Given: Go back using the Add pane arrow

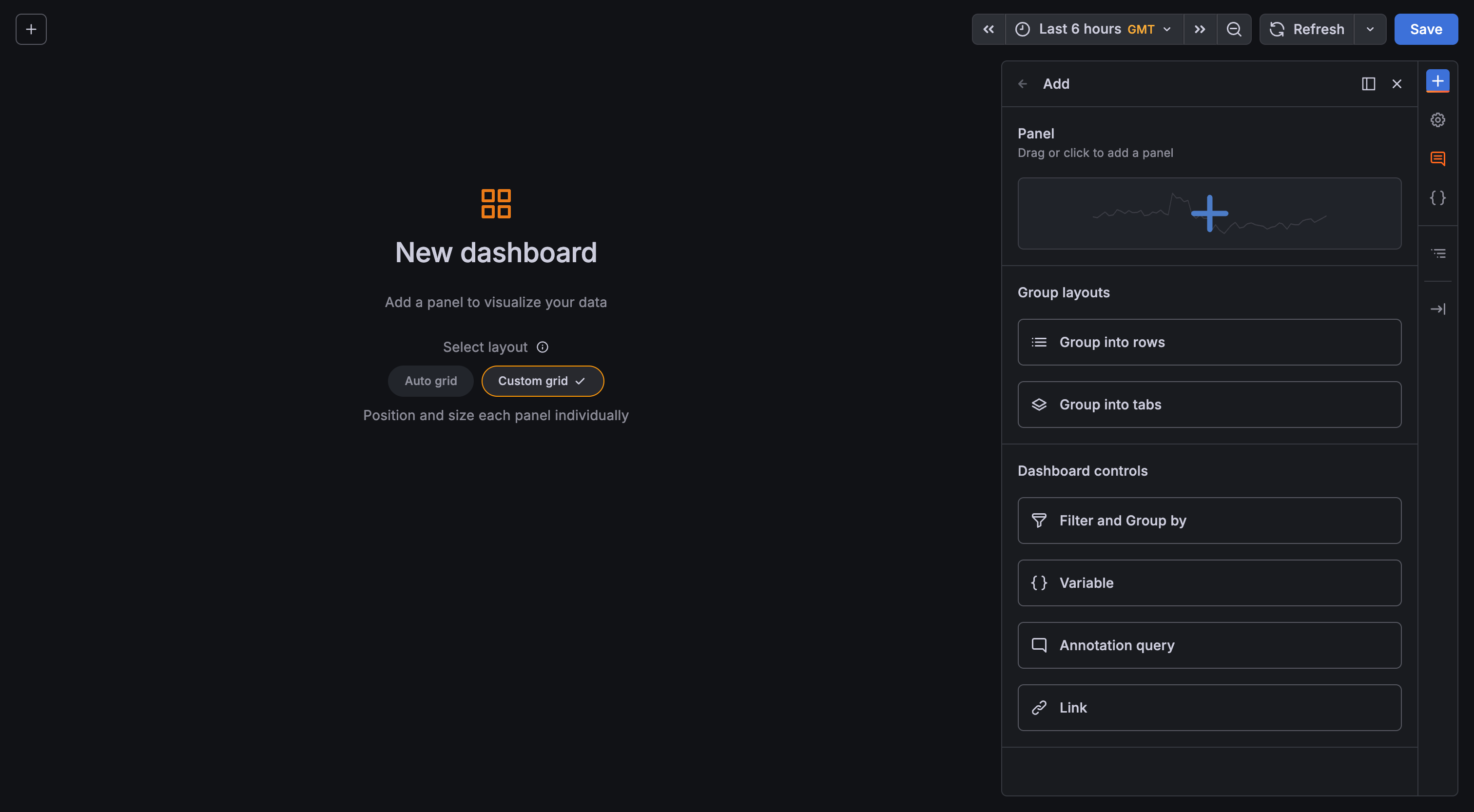Looking at the screenshot, I should (1023, 84).
